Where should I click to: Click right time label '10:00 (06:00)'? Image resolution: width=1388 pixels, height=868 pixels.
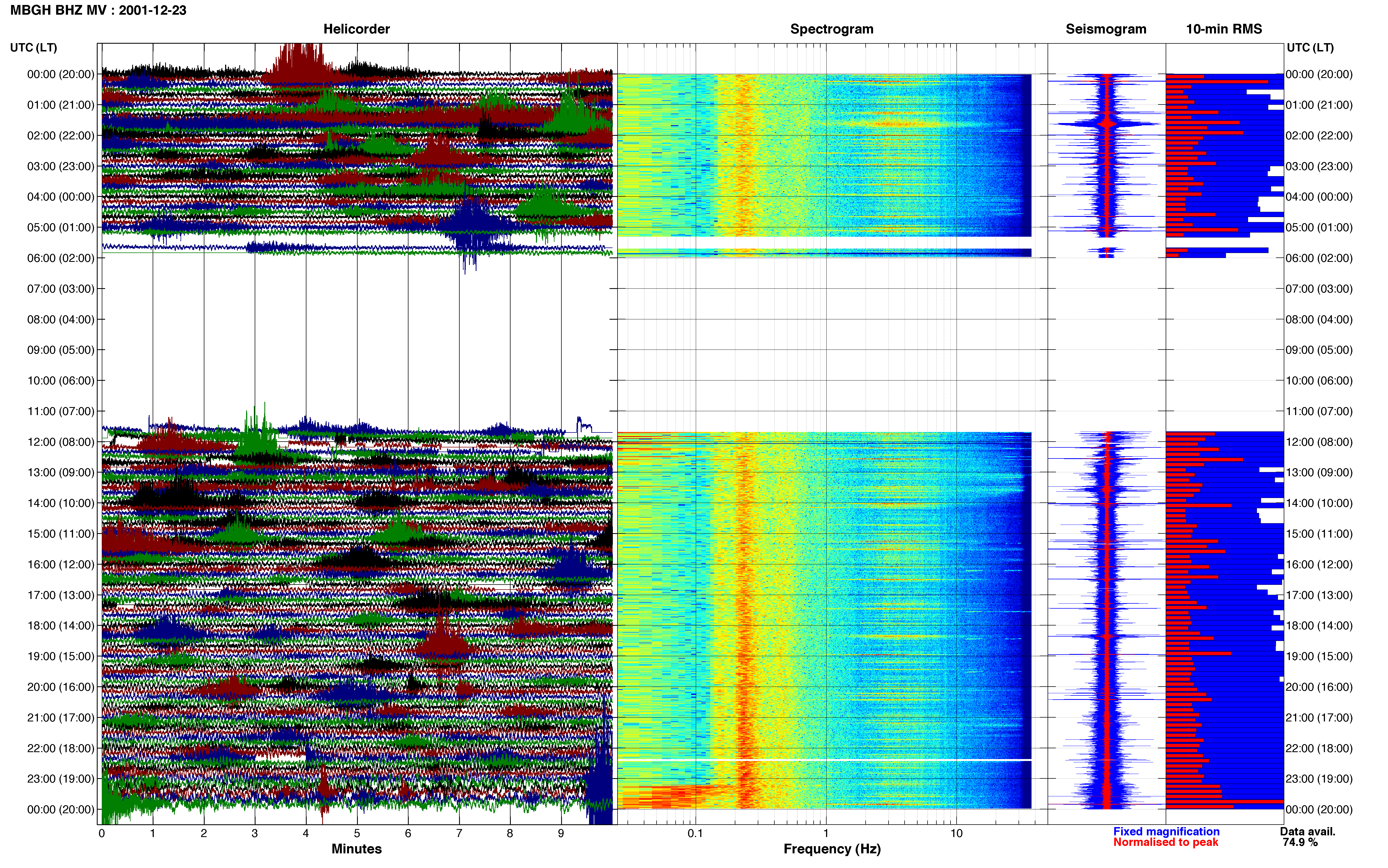[x=1319, y=380]
